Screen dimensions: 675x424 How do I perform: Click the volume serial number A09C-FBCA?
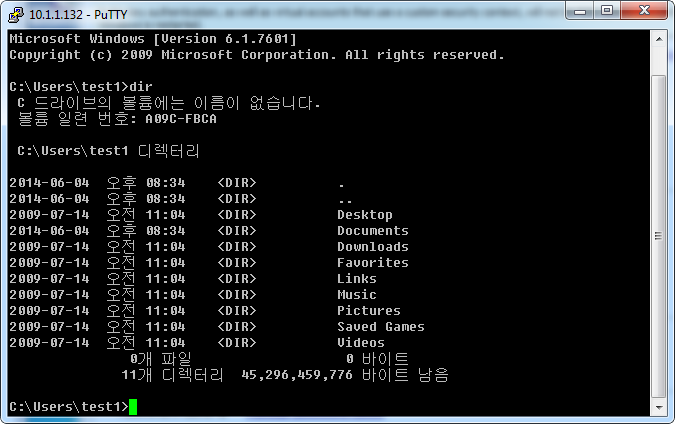coord(181,119)
